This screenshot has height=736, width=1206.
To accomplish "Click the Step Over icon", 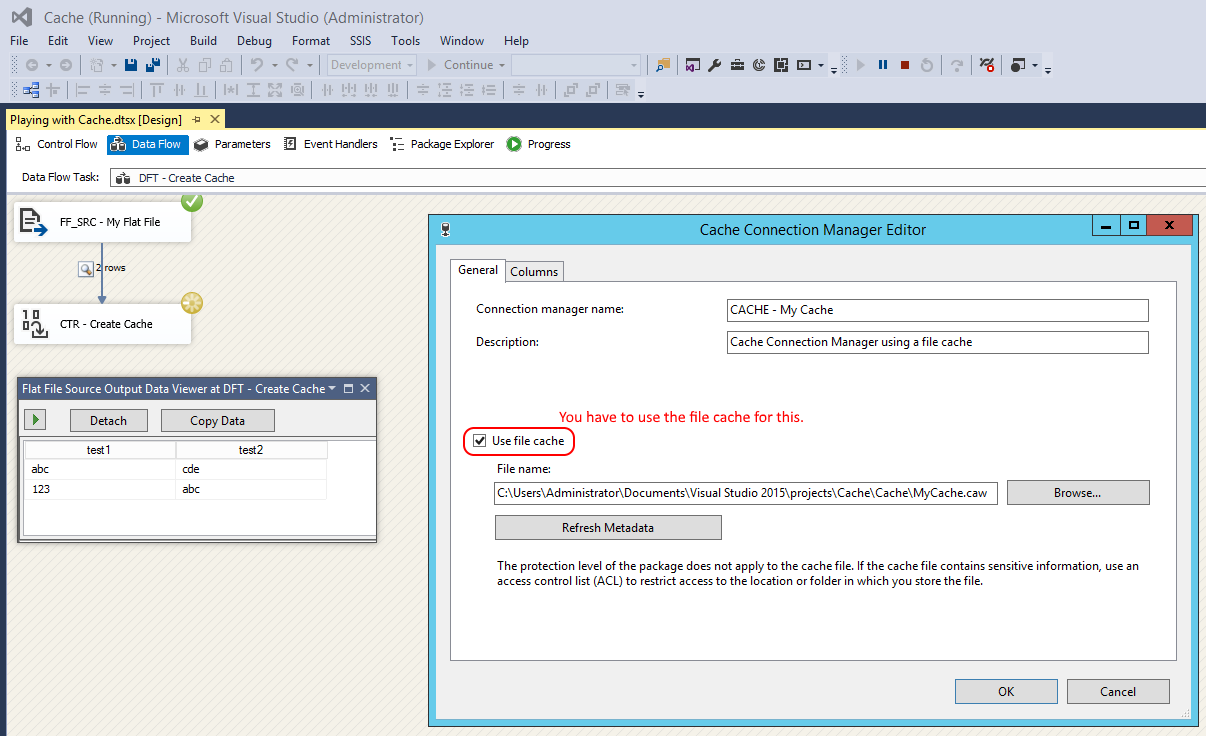I will pos(957,65).
